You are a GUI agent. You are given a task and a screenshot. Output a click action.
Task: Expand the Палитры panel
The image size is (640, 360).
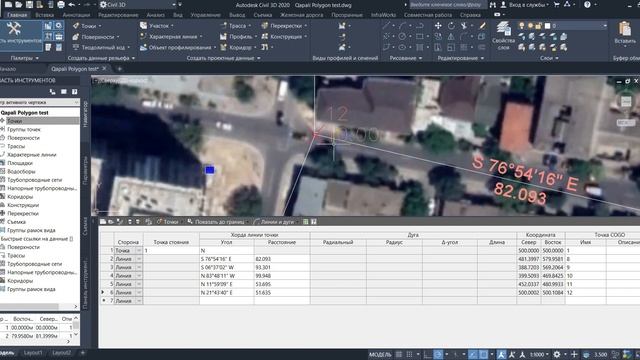point(24,58)
